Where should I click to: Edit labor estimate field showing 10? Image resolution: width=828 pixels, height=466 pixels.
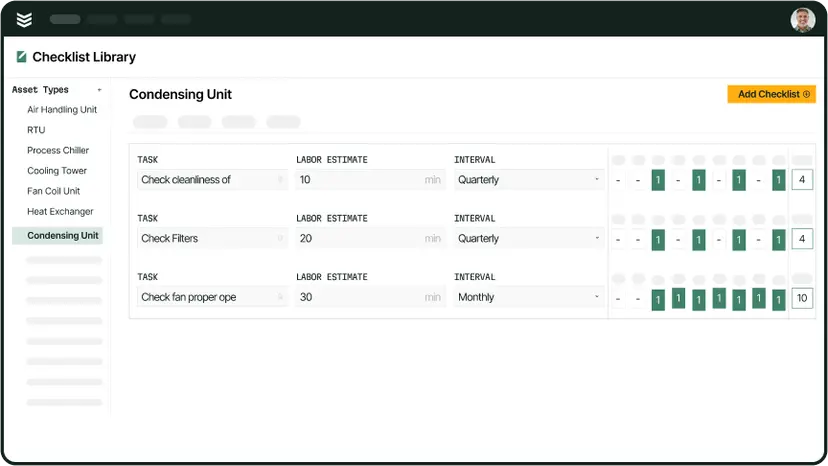365,180
